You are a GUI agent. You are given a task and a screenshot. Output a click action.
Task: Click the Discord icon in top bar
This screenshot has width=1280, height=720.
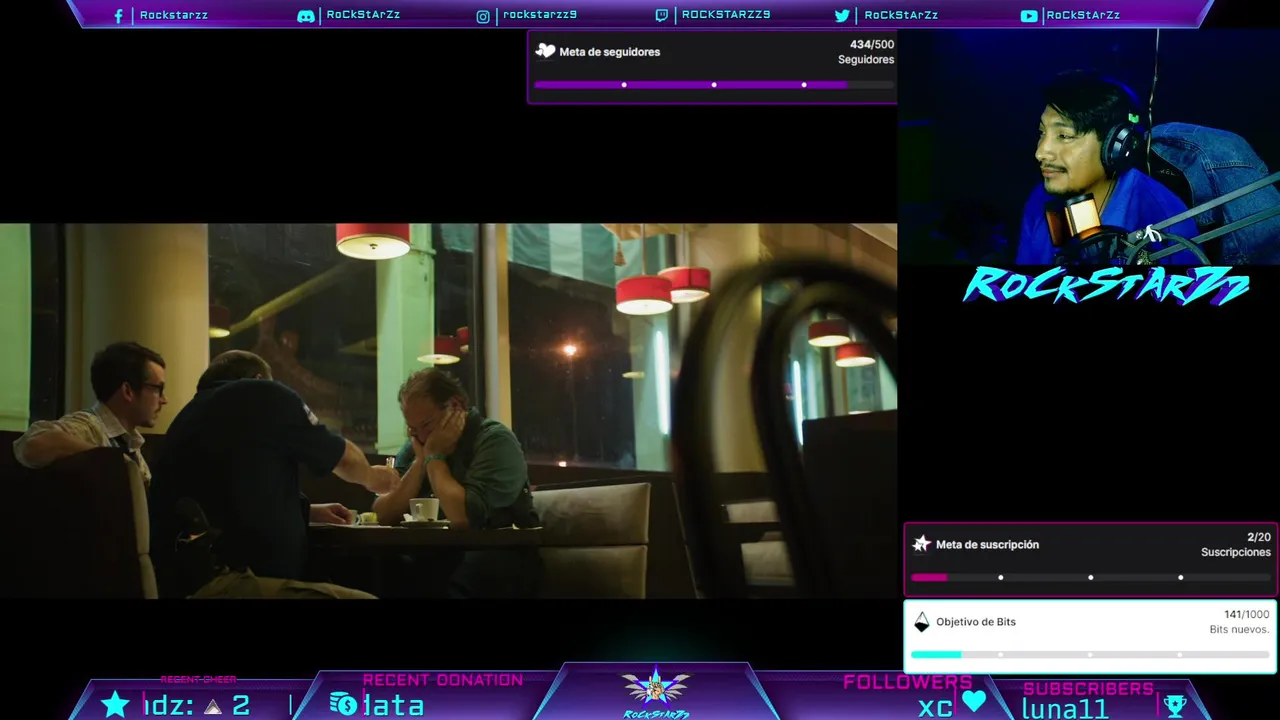306,16
